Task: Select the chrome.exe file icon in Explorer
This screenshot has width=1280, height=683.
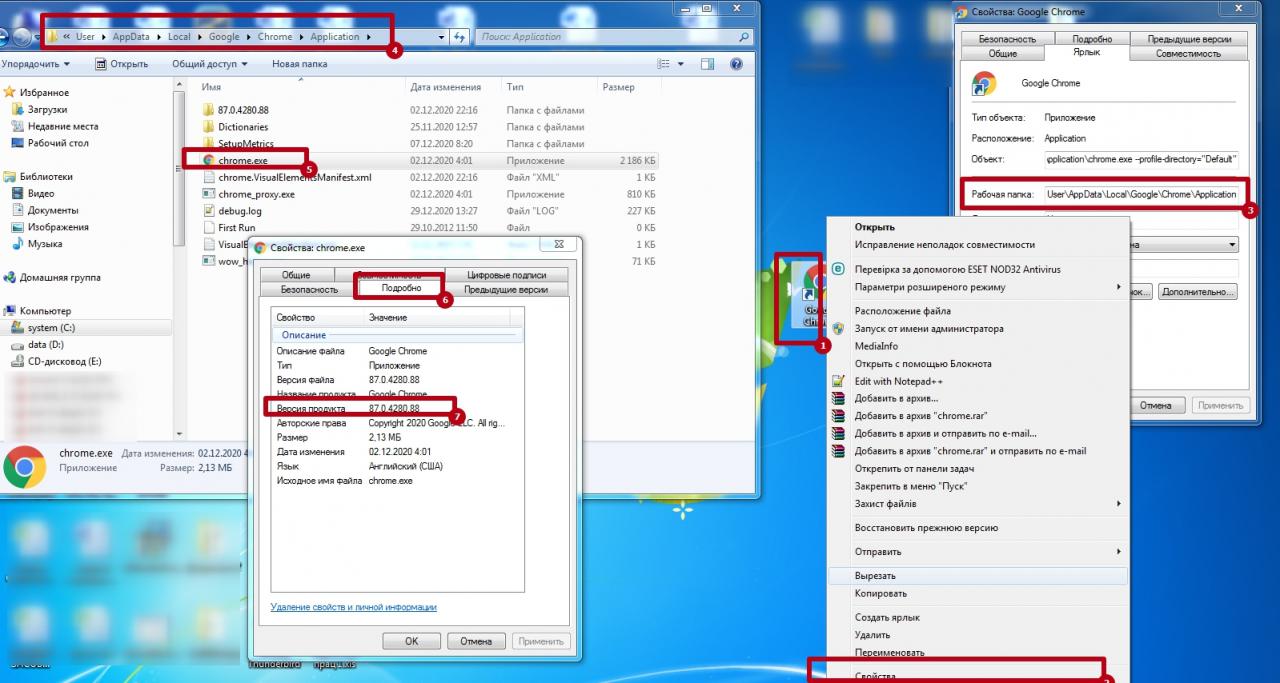Action: (208, 160)
